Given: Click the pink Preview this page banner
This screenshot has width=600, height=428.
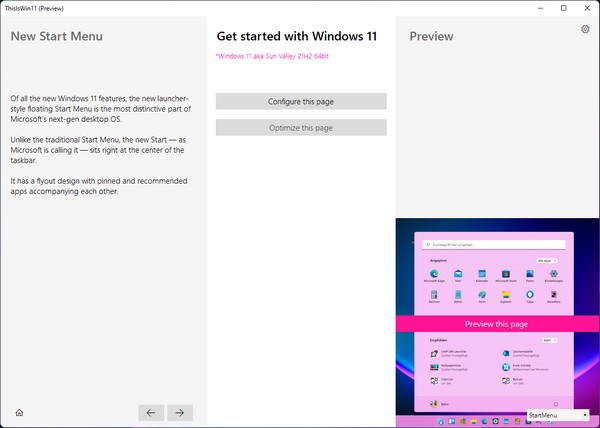Looking at the screenshot, I should [497, 325].
